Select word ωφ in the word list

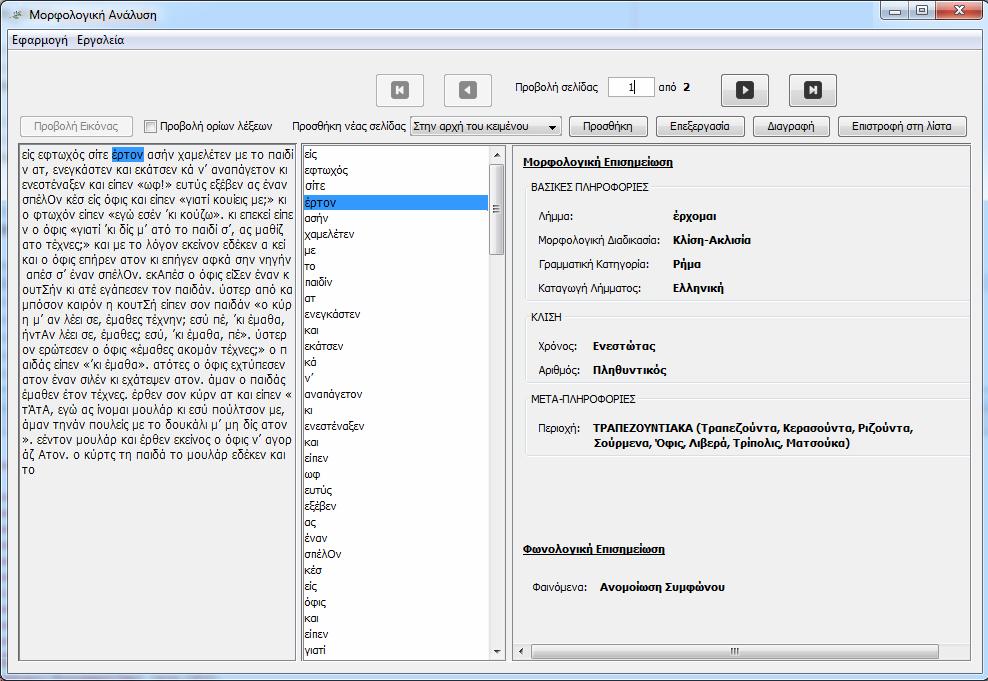pyautogui.click(x=313, y=474)
